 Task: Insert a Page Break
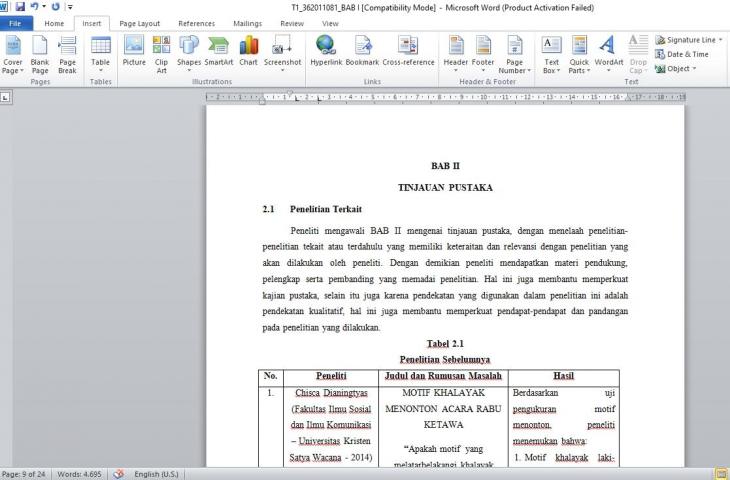coord(67,54)
